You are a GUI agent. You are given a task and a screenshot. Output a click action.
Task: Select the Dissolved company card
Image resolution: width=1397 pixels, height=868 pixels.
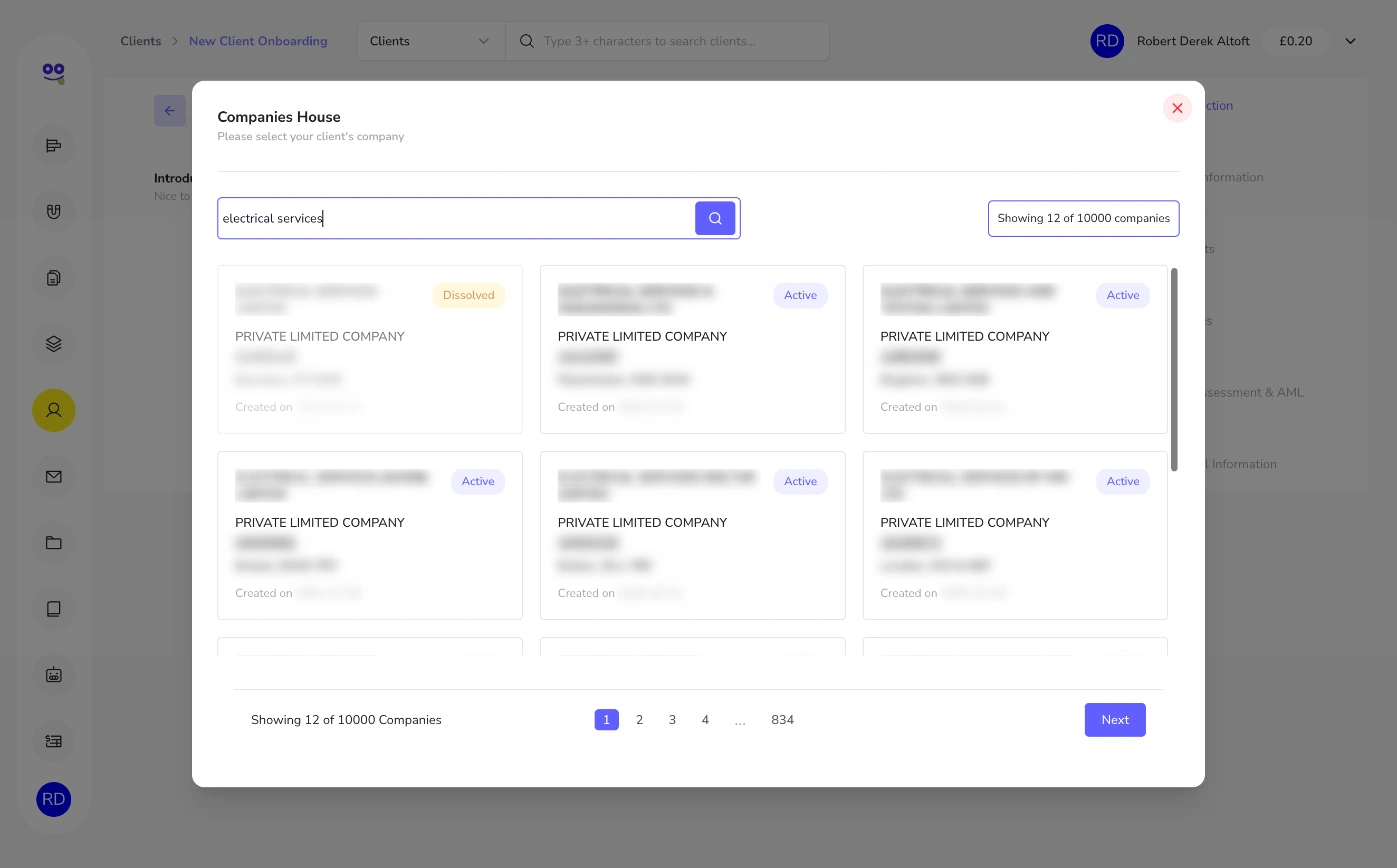(370, 349)
